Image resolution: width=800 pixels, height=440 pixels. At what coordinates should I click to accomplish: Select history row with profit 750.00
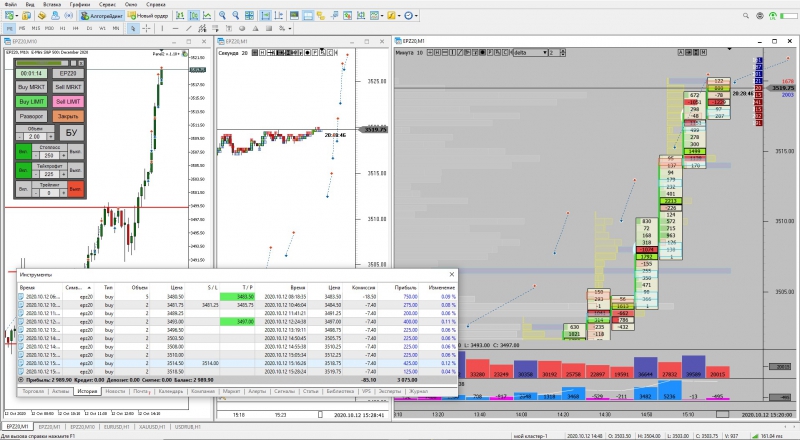237,297
